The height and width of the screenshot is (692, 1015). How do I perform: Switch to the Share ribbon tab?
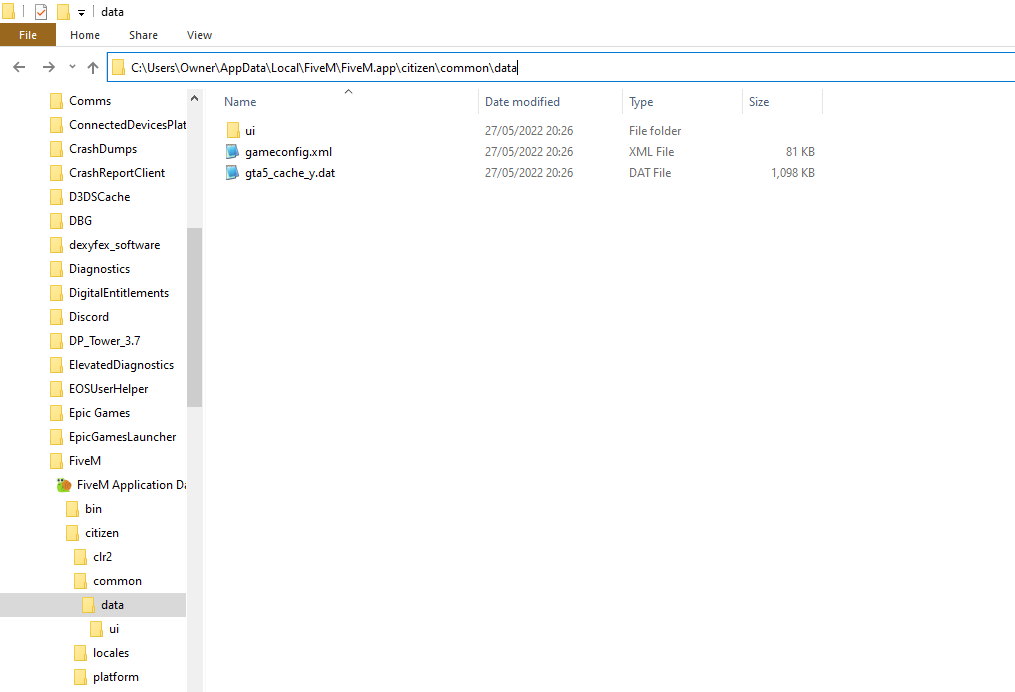click(143, 35)
